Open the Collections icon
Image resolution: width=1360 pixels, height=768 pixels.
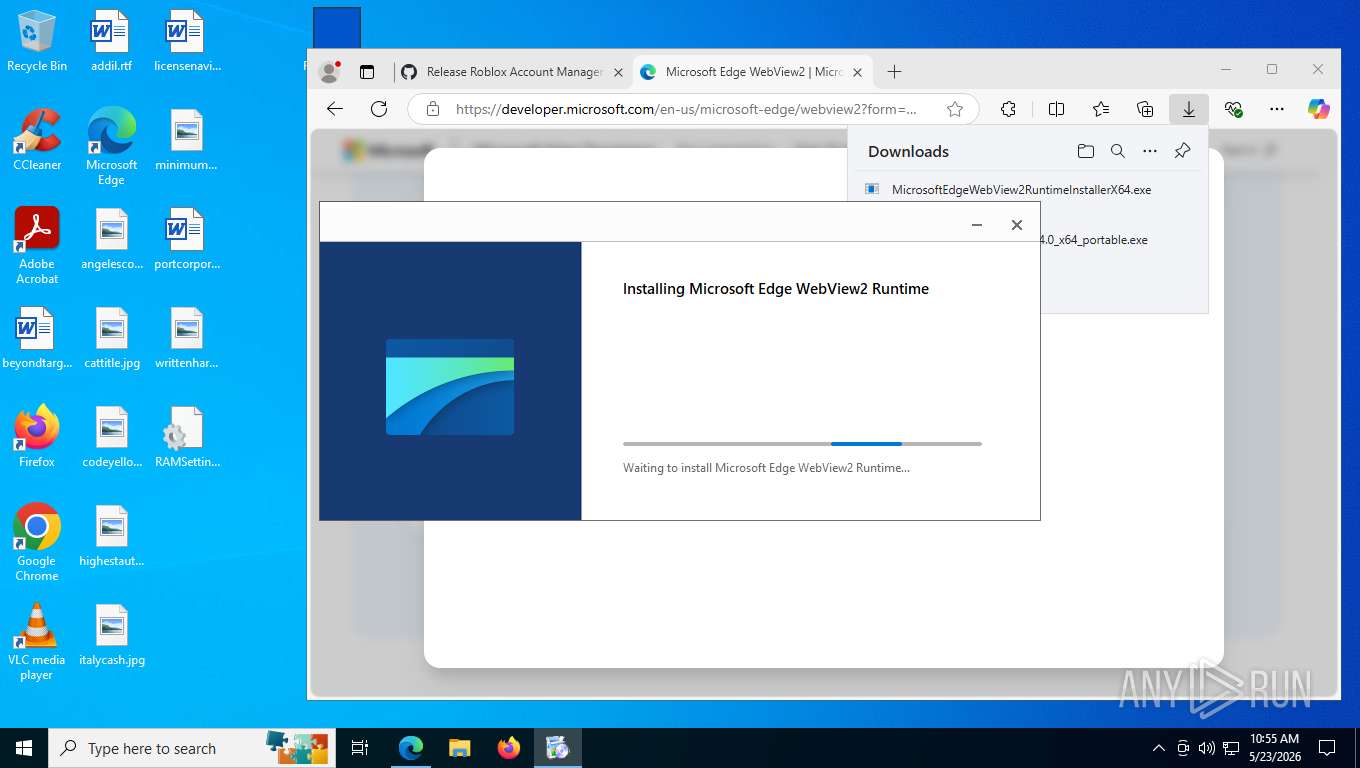tap(1145, 109)
